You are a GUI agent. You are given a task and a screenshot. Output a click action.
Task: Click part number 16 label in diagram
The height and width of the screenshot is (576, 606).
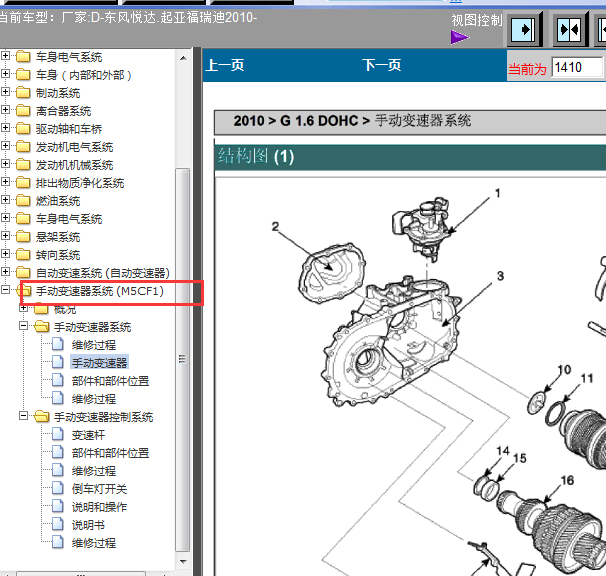tap(567, 480)
